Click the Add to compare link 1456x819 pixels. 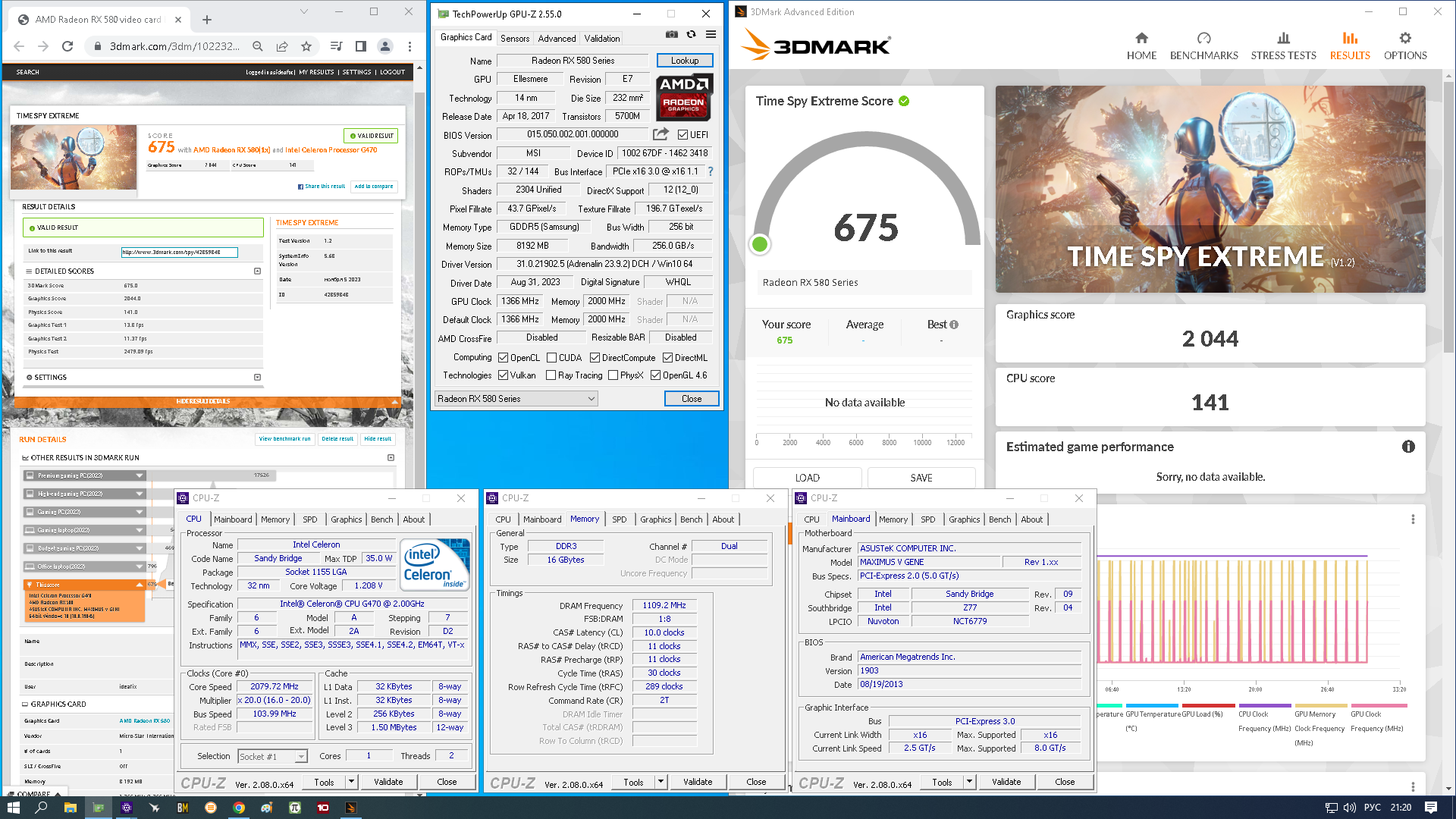click(x=374, y=187)
